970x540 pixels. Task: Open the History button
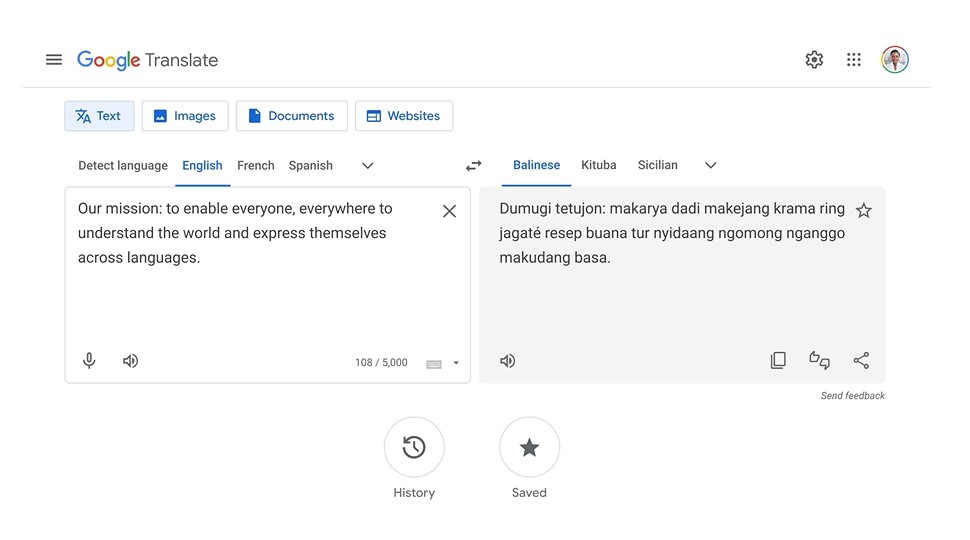pyautogui.click(x=414, y=447)
